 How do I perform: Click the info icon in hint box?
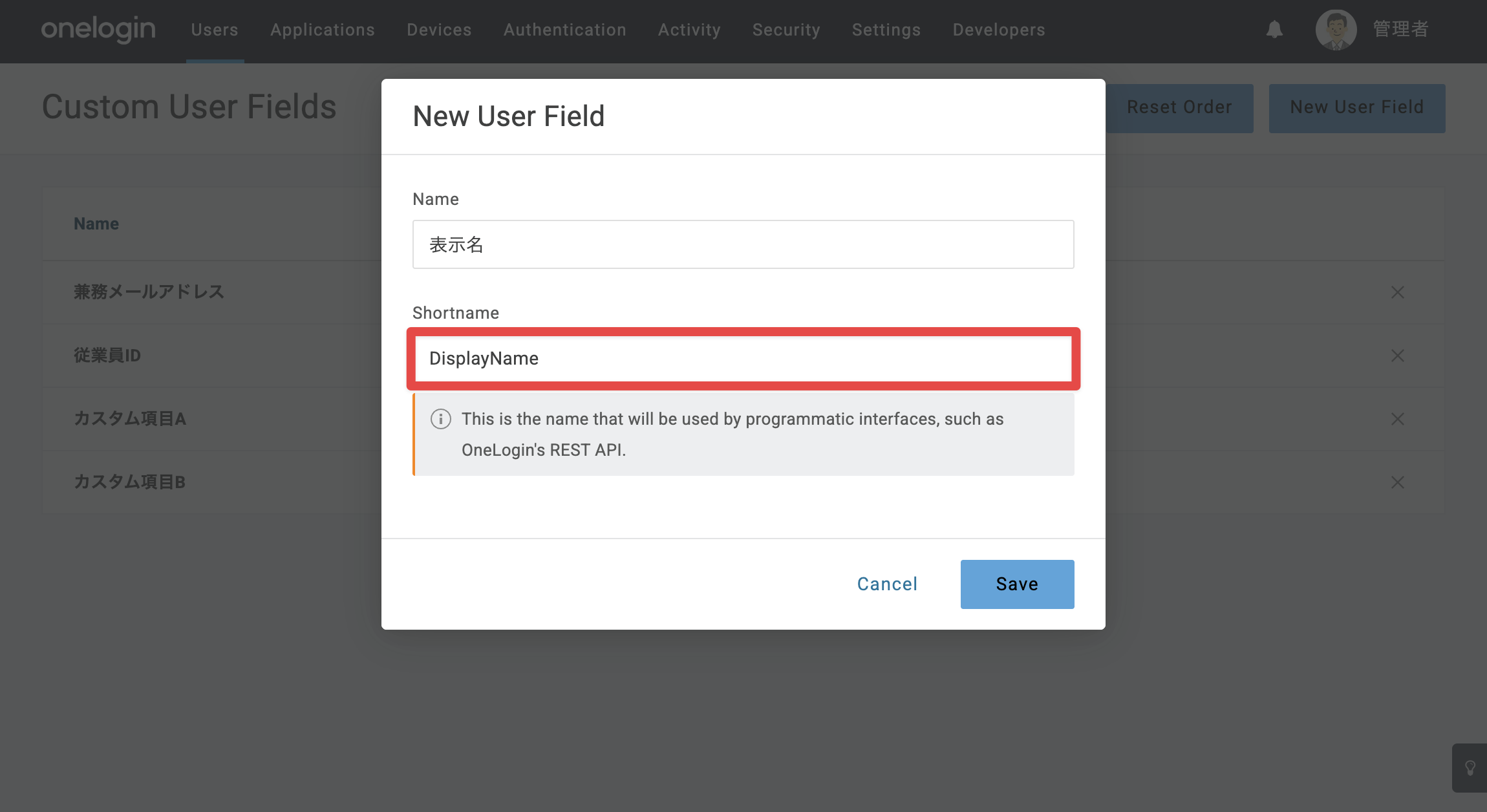click(x=441, y=419)
